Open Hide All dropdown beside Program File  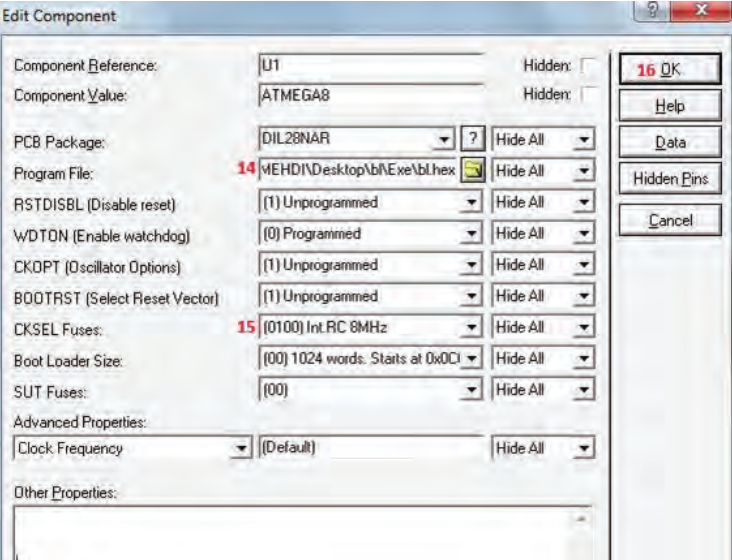tap(584, 171)
